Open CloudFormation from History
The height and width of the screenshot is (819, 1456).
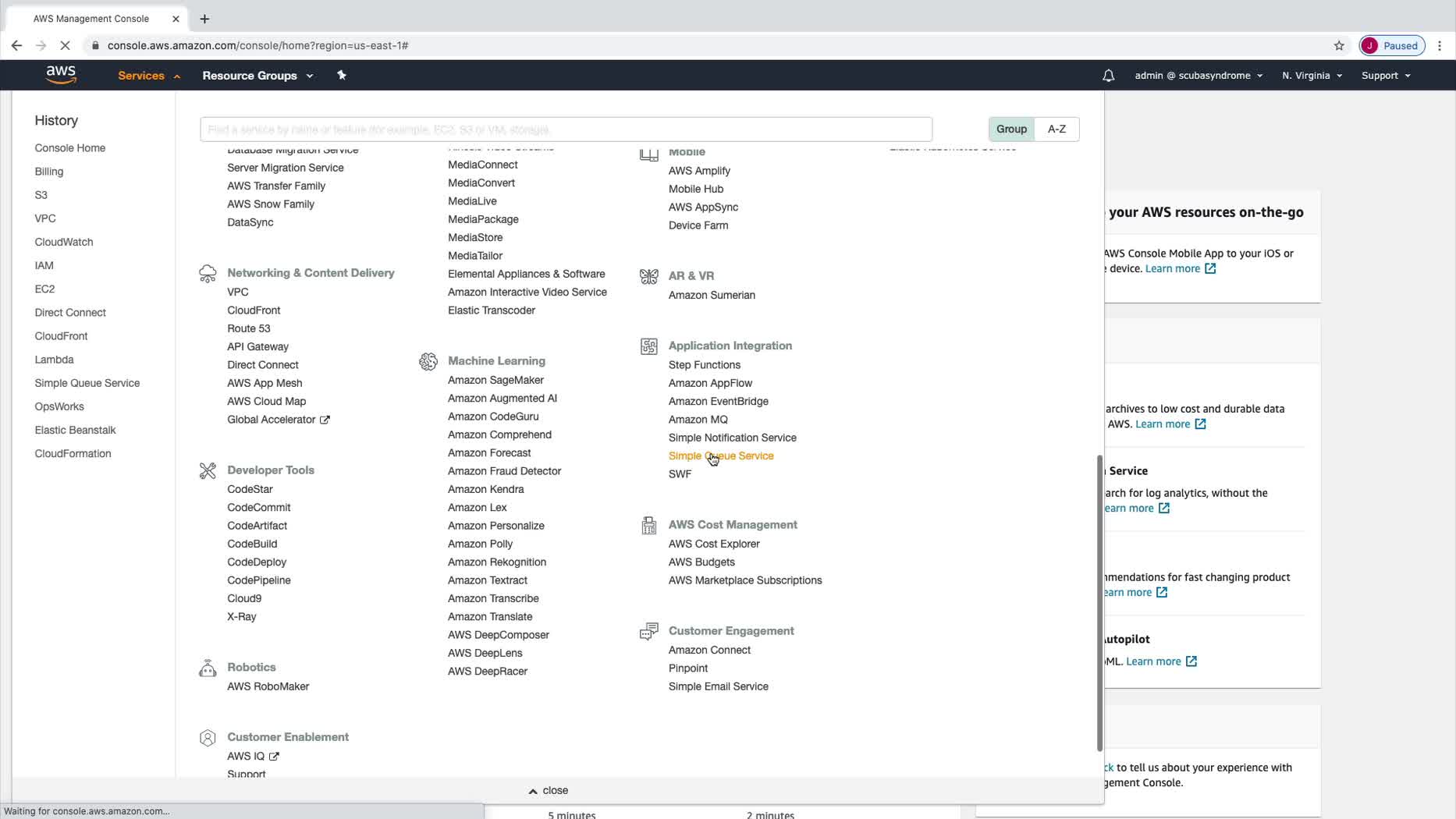[x=73, y=453]
